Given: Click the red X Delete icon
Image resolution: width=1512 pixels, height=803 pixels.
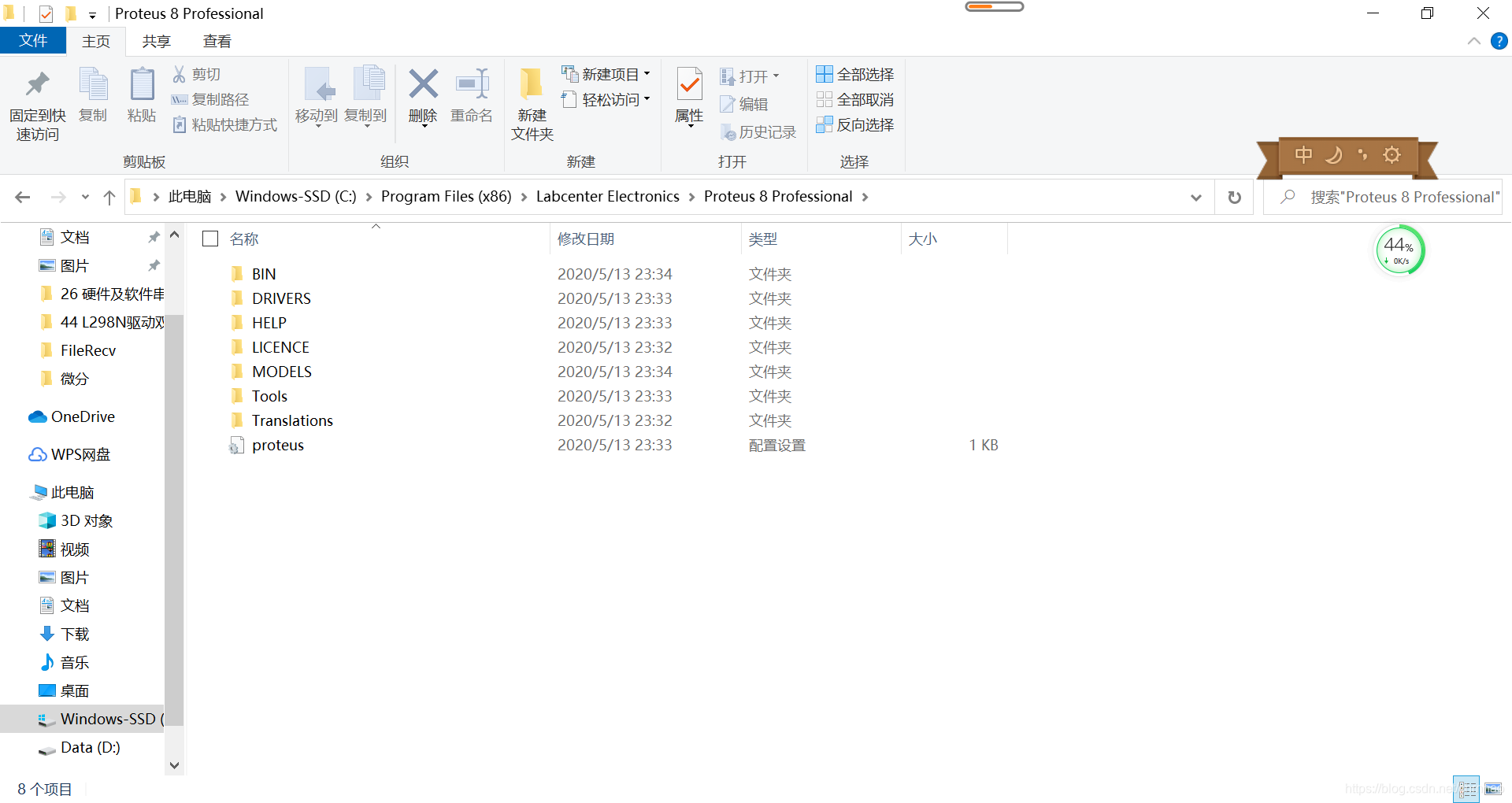Looking at the screenshot, I should coord(423,83).
